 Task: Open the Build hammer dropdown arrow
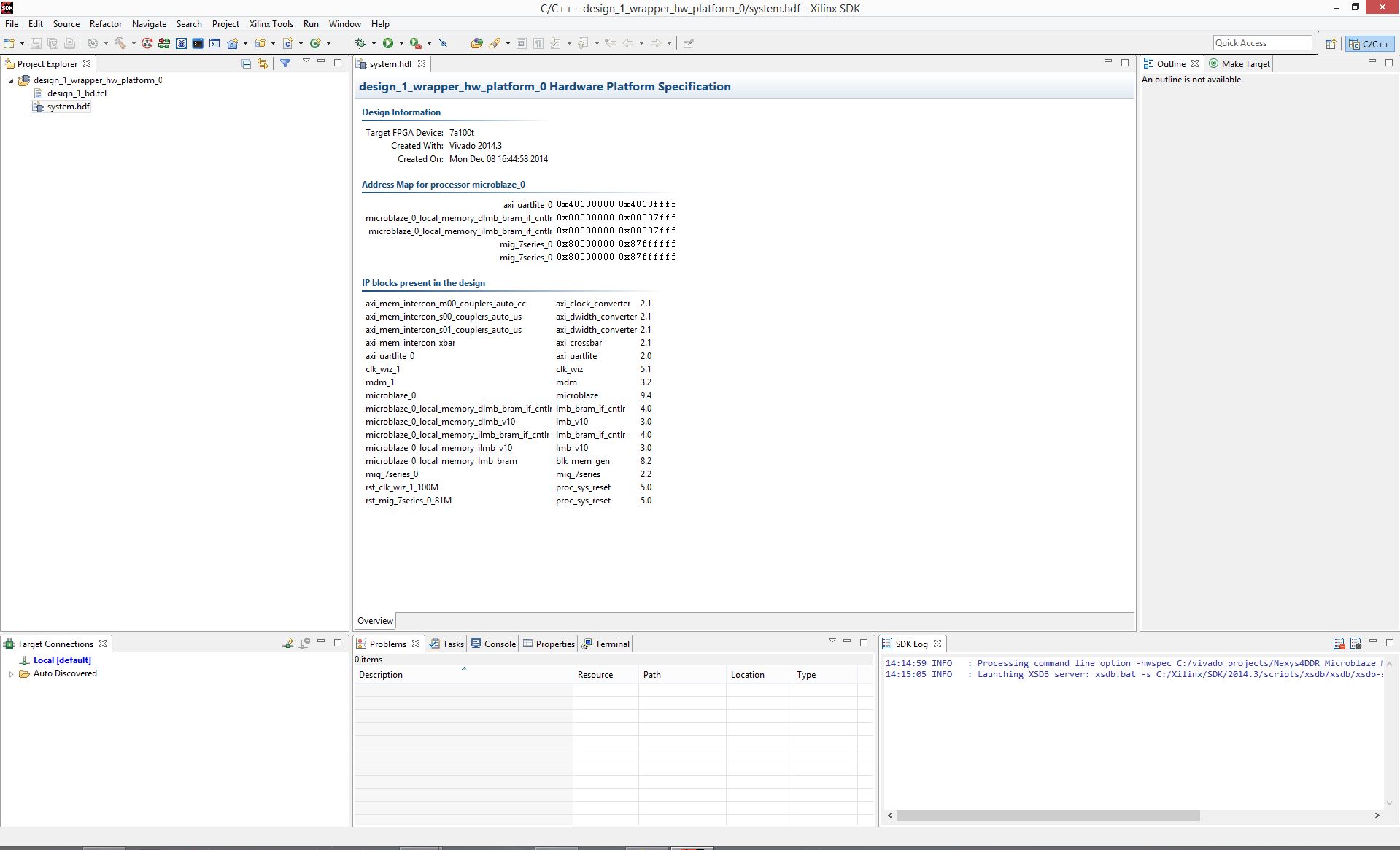[x=134, y=43]
